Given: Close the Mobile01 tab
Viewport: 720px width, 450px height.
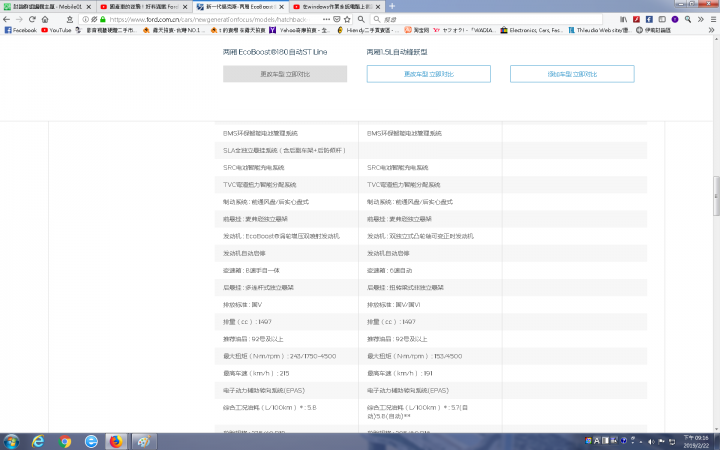Looking at the screenshot, I should pyautogui.click(x=89, y=7).
